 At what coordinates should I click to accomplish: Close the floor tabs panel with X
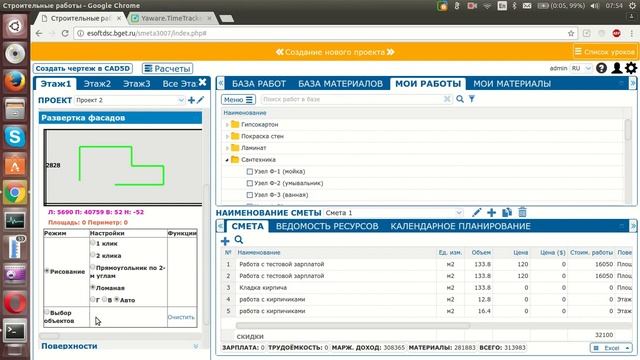point(202,83)
